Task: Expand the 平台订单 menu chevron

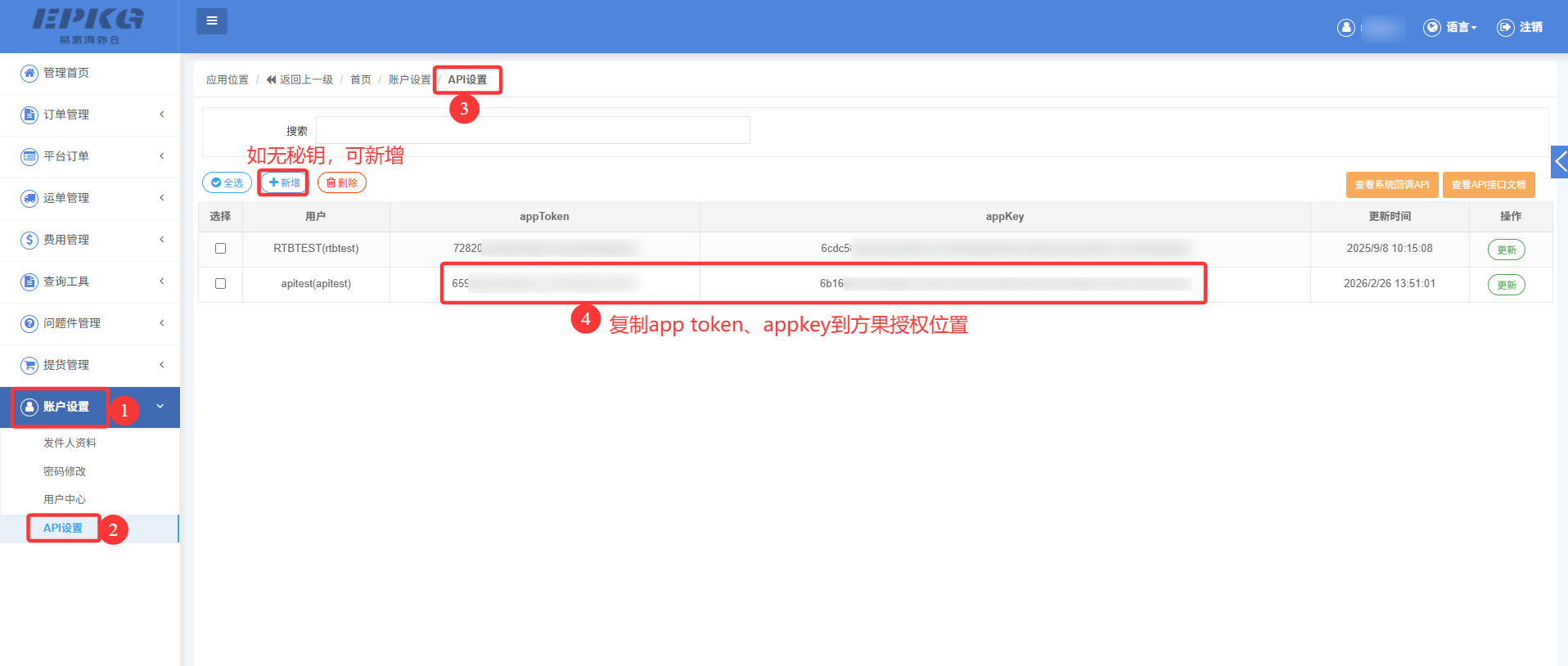Action: (162, 156)
